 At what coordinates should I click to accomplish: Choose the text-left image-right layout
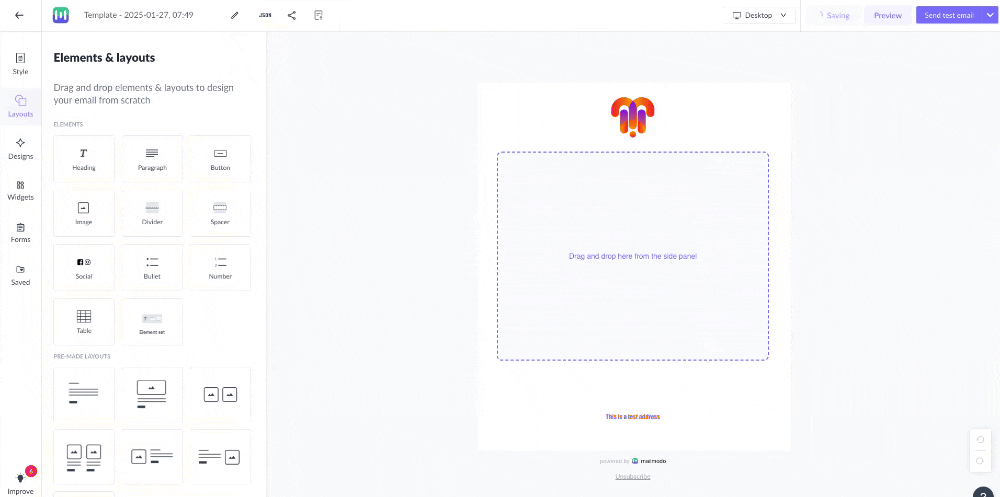point(220,457)
